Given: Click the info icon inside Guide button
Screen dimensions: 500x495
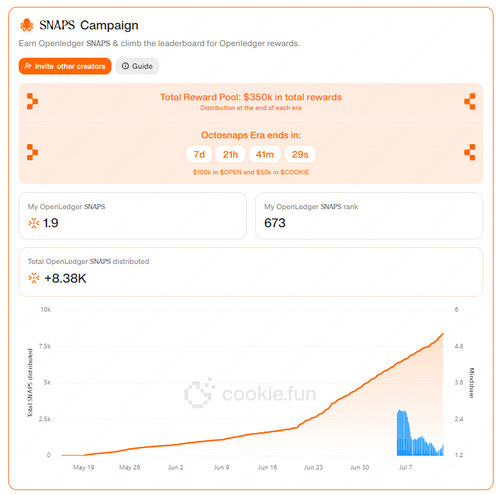Looking at the screenshot, I should pos(125,66).
